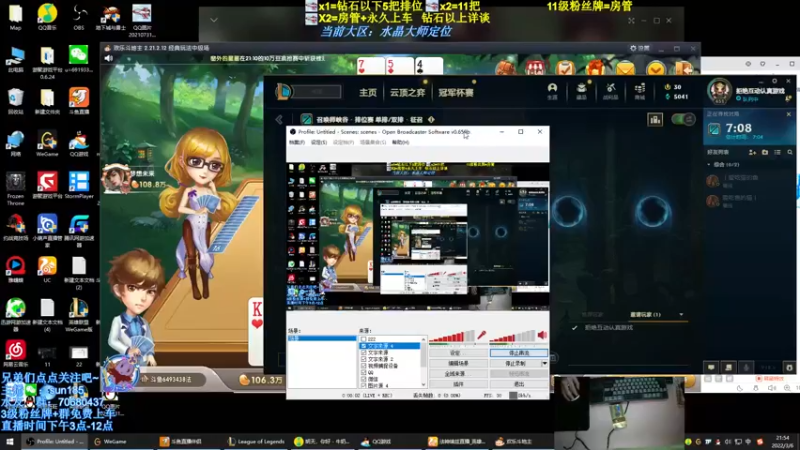Click the 停止录制 button in OBS

point(515,363)
